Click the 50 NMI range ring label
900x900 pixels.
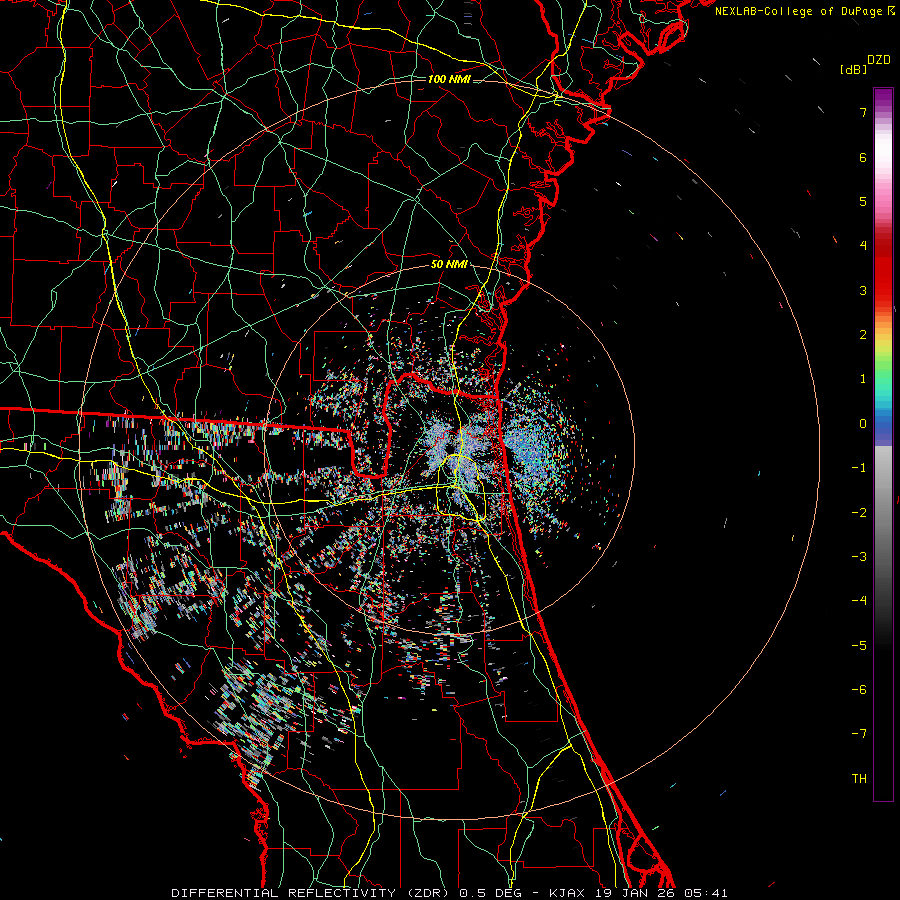449,264
